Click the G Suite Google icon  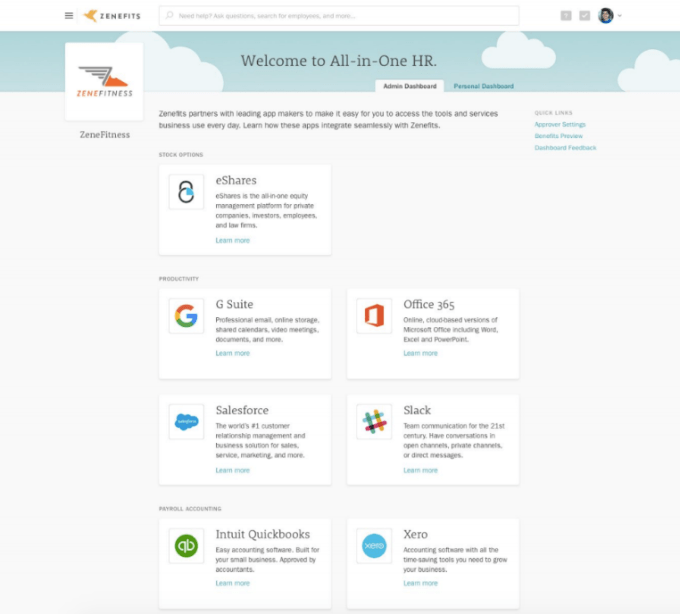point(186,316)
